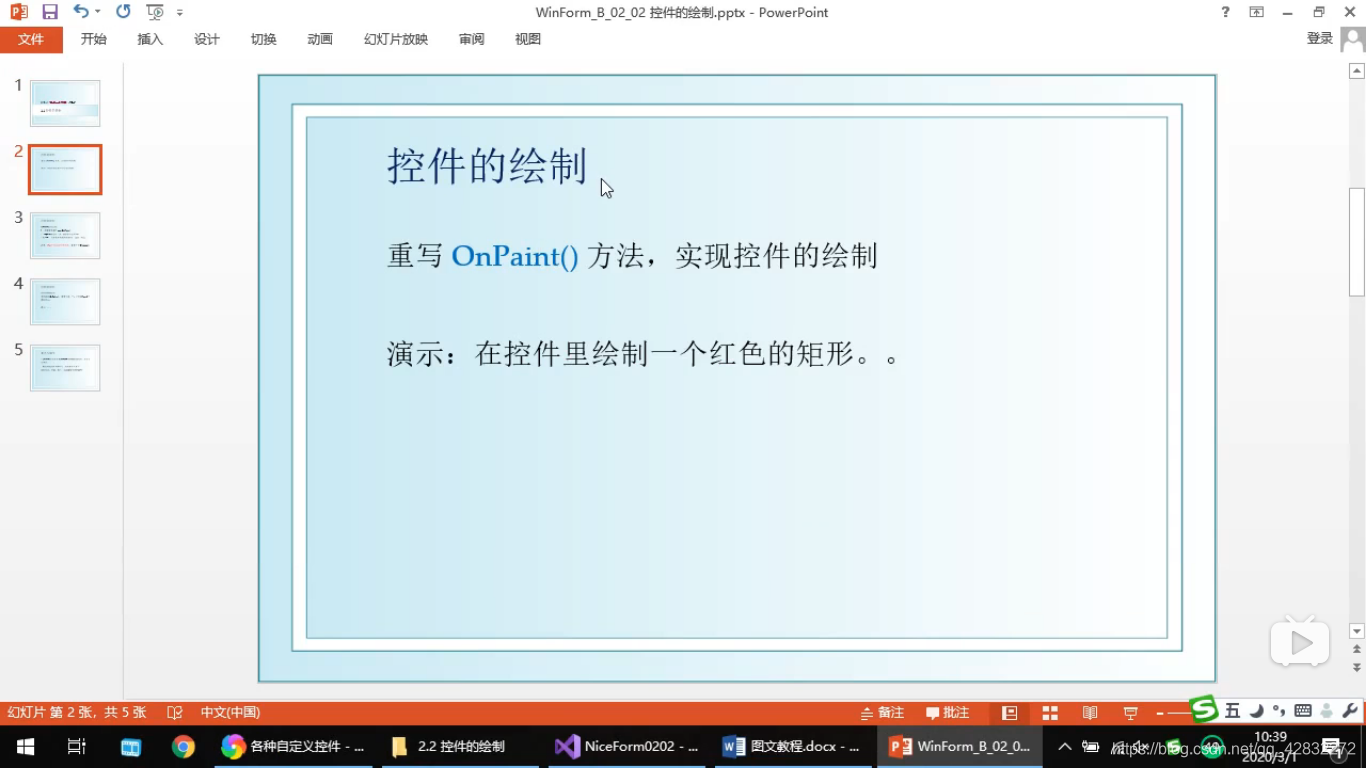Open Task View on the taskbar
1366x768 pixels.
pyautogui.click(x=77, y=747)
